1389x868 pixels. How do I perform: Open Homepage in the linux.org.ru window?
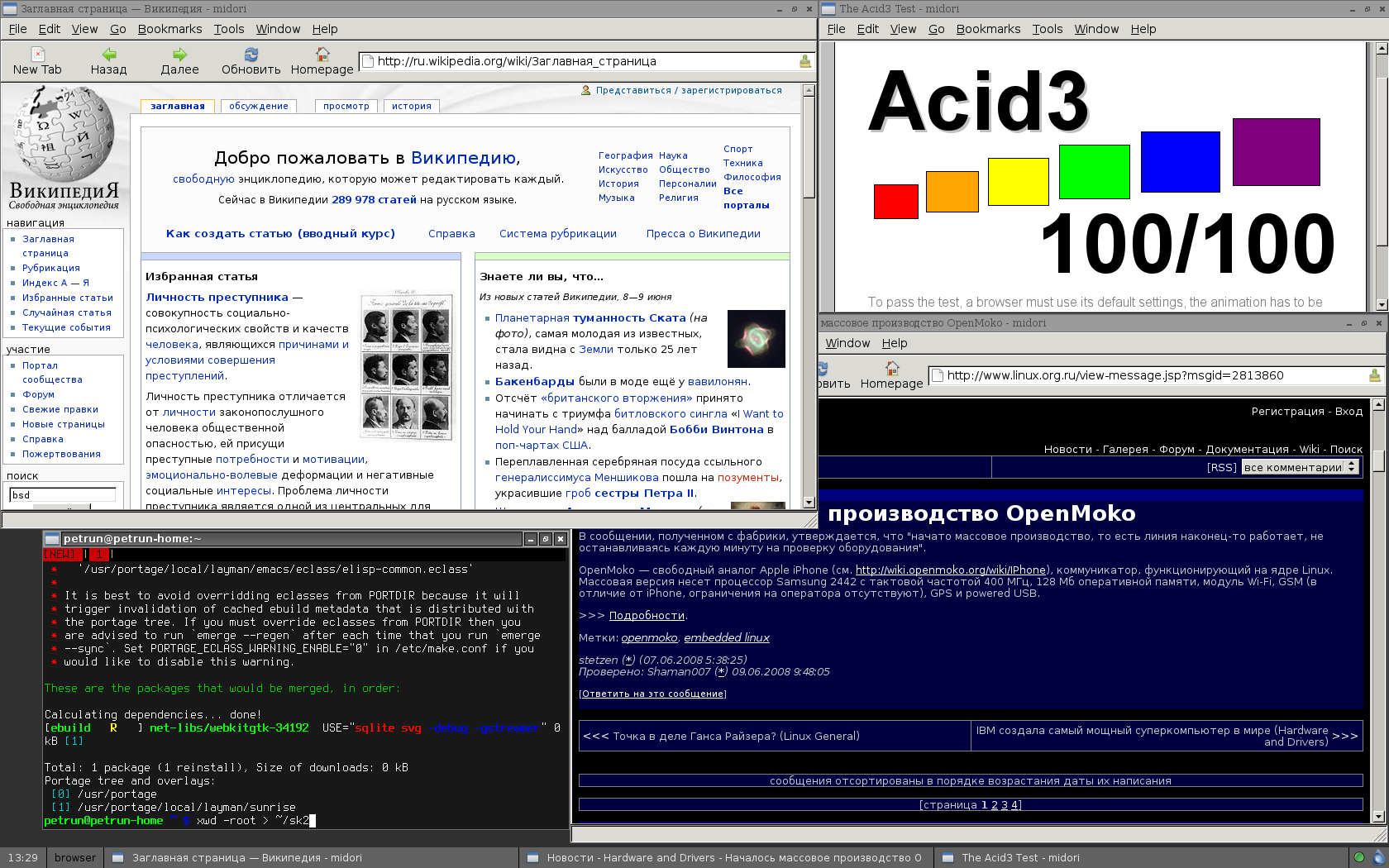click(x=891, y=374)
